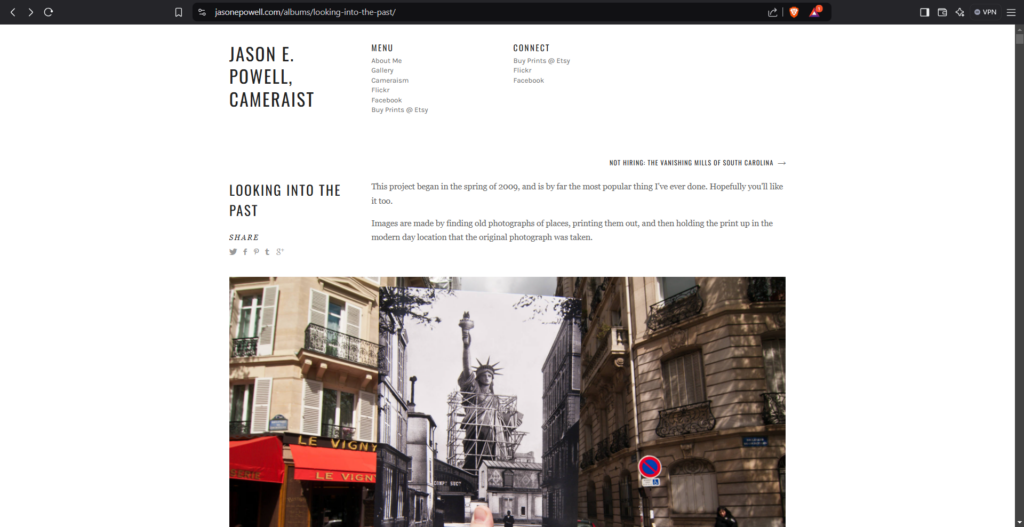The image size is (1024, 527).
Task: Bookmark this page using the bookmark icon
Action: pyautogui.click(x=178, y=12)
